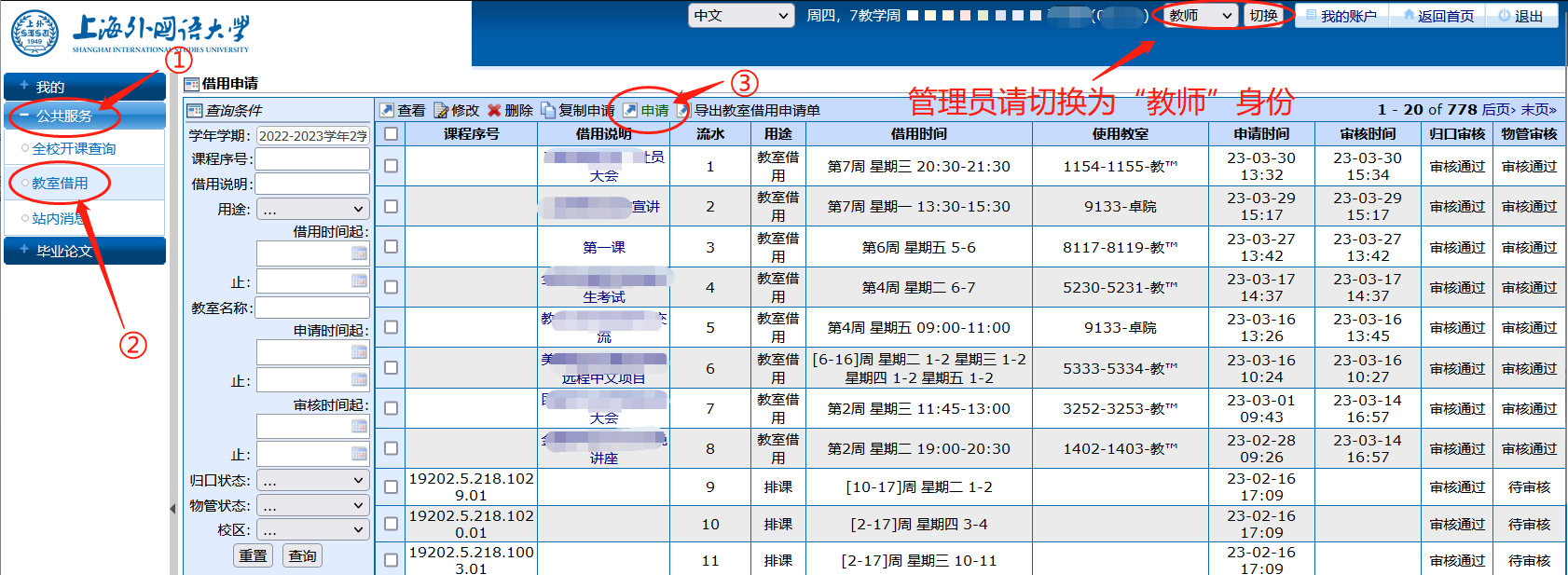Tick the select-all checkbox in table header
This screenshot has width=1568, height=575.
click(x=392, y=134)
